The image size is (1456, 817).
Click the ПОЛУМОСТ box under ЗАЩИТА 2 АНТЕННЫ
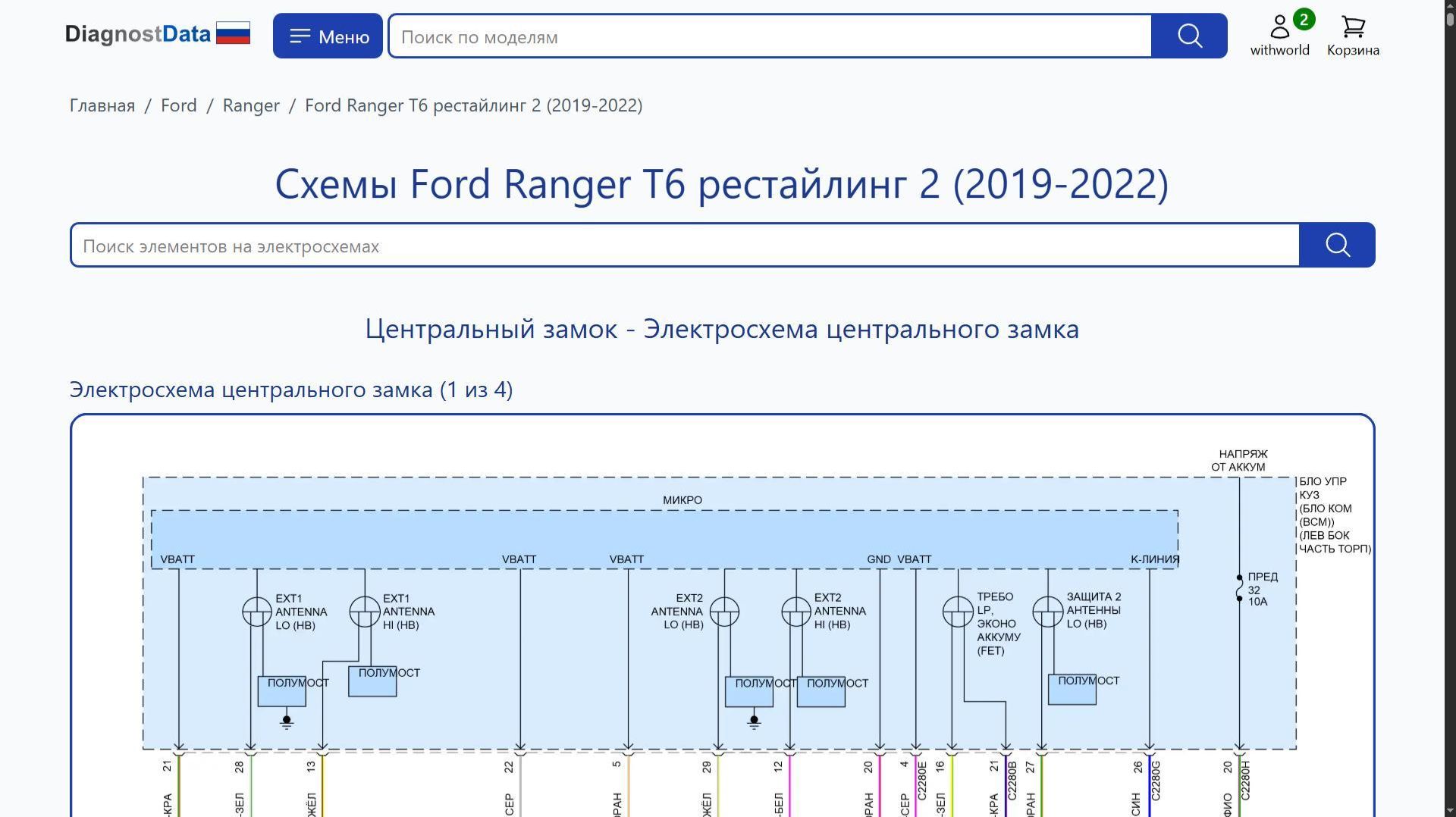tap(1072, 690)
